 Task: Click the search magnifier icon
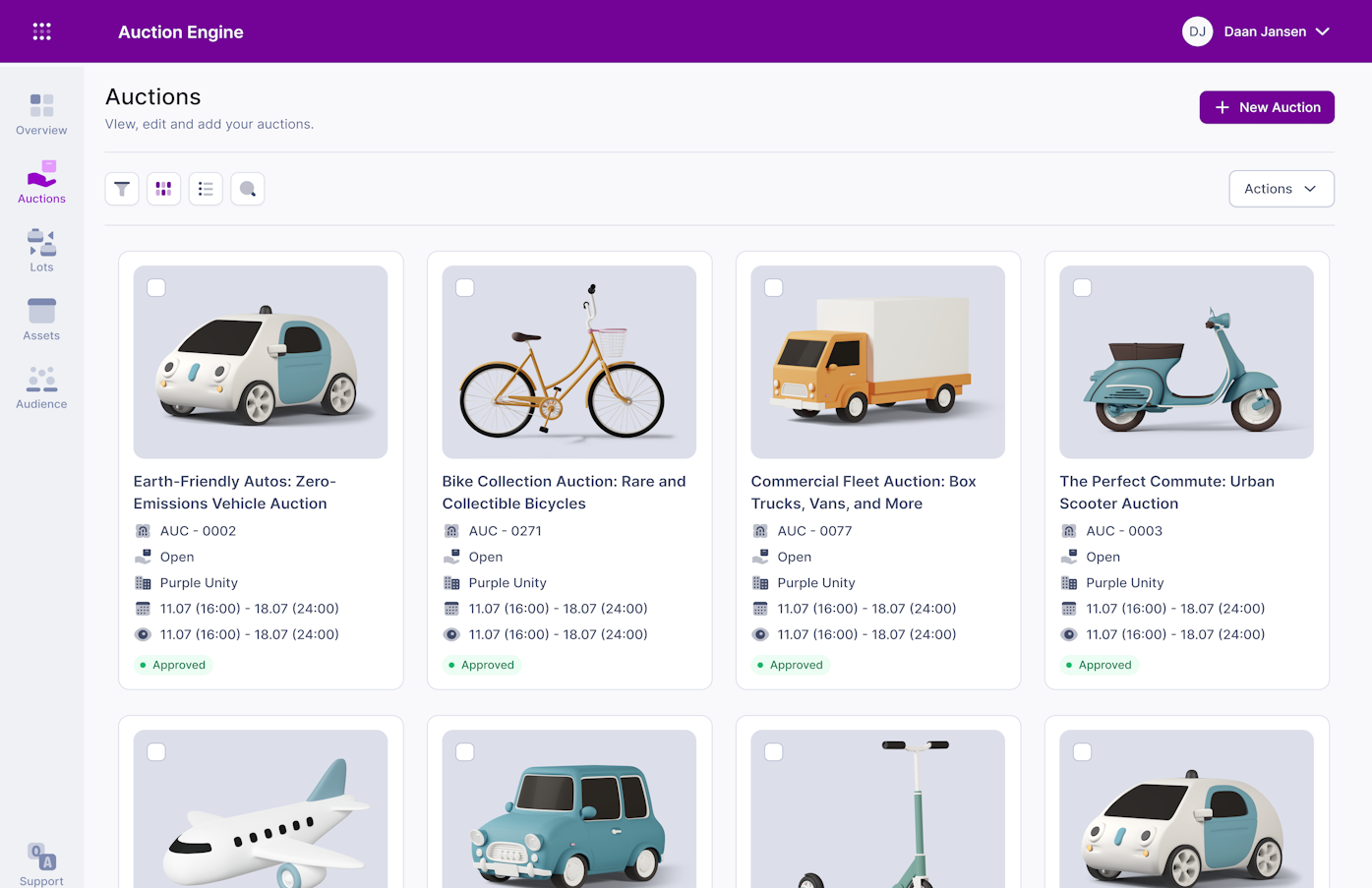tap(248, 189)
